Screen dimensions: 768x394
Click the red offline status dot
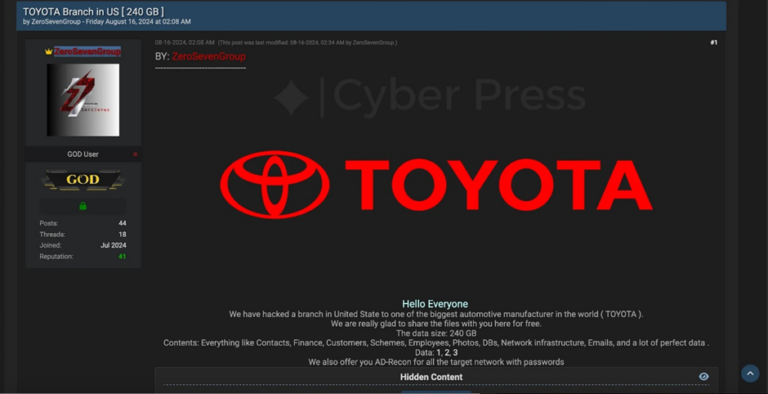(x=135, y=154)
